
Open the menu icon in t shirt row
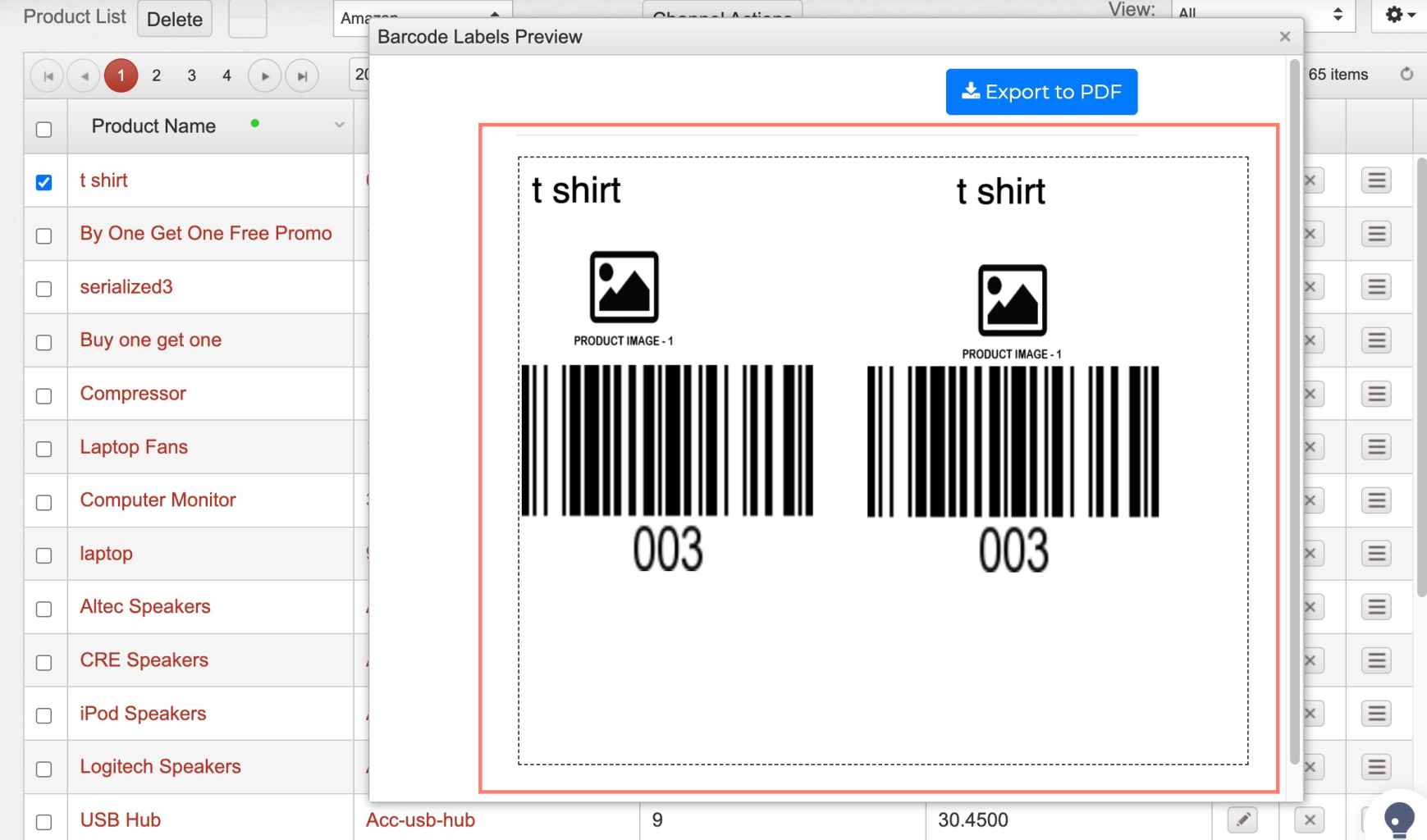point(1376,180)
